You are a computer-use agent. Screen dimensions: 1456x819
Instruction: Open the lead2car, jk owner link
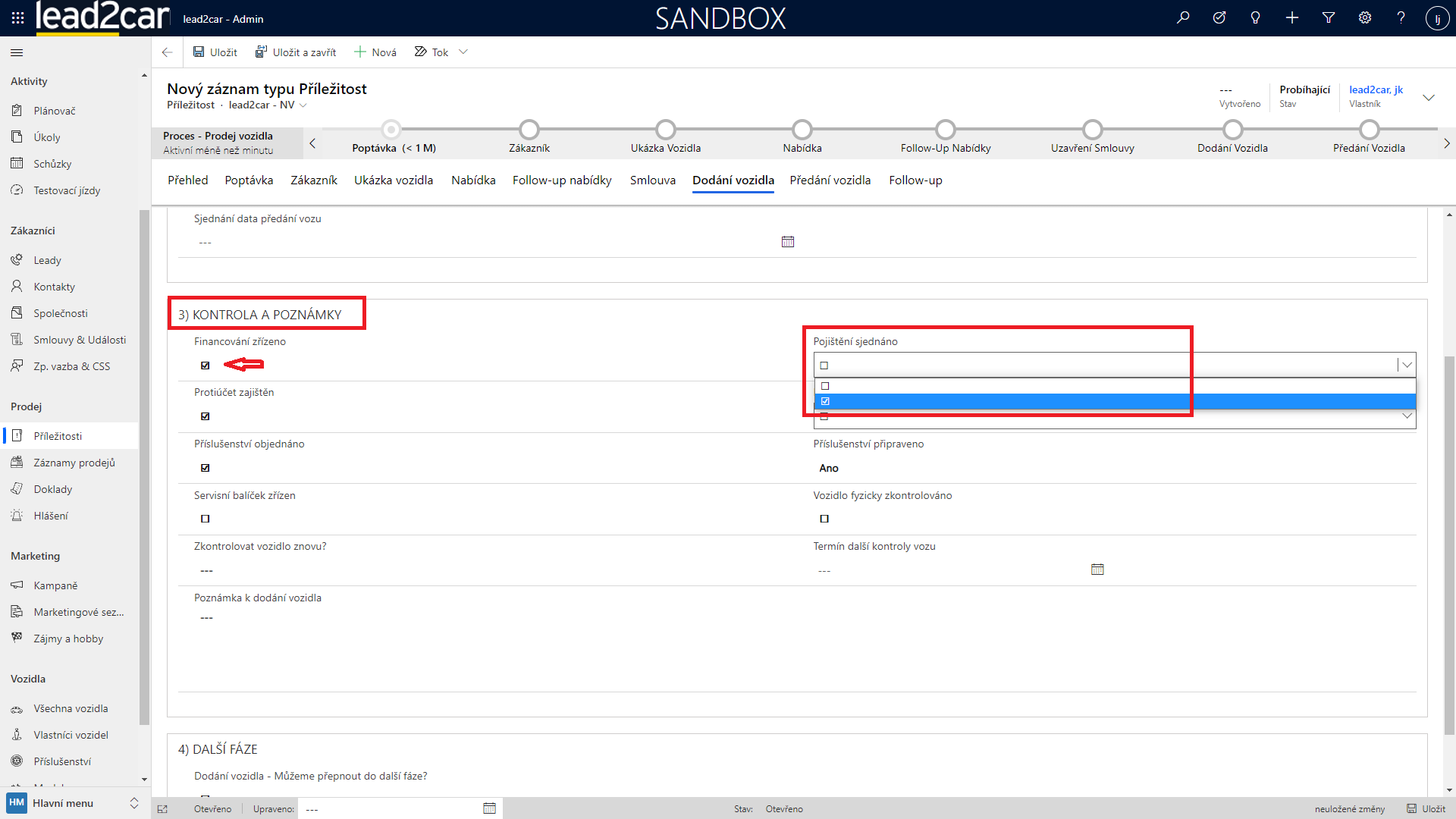(1376, 89)
